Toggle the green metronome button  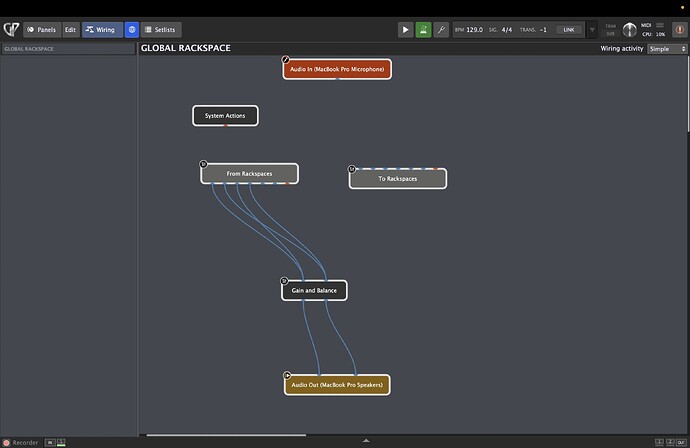point(423,29)
